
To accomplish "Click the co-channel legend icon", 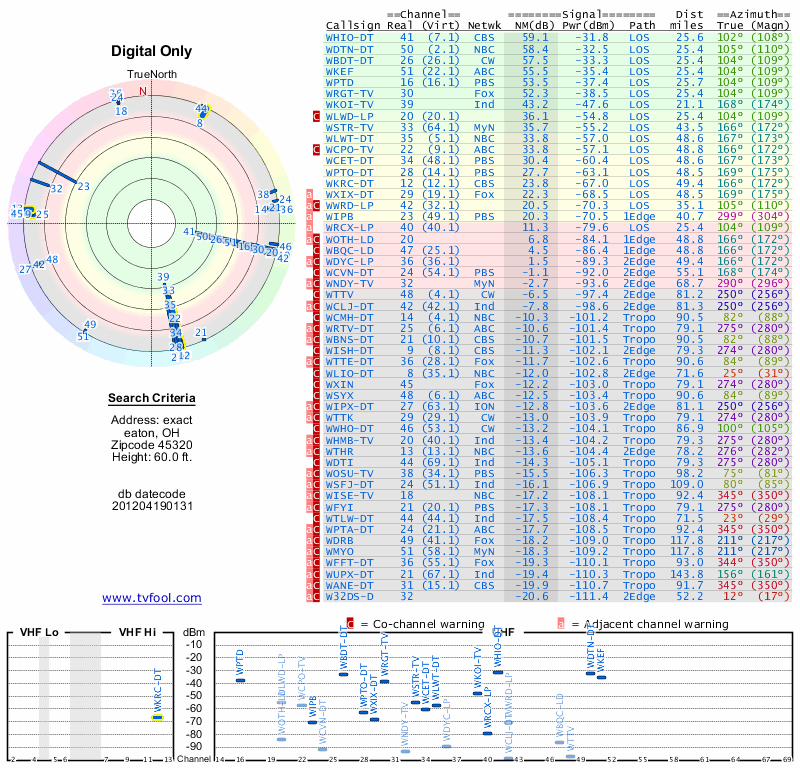I will pos(350,624).
